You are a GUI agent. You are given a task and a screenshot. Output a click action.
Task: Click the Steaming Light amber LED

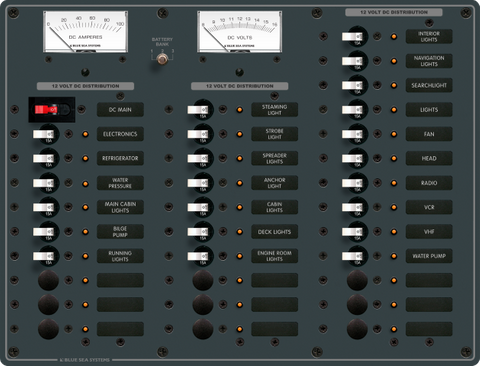click(x=240, y=110)
